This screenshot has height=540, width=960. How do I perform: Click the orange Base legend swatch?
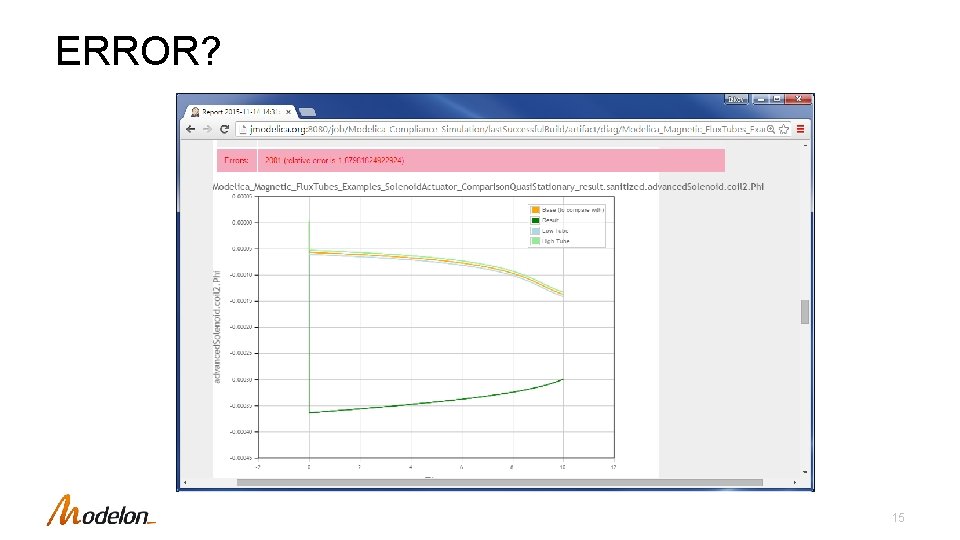535,210
